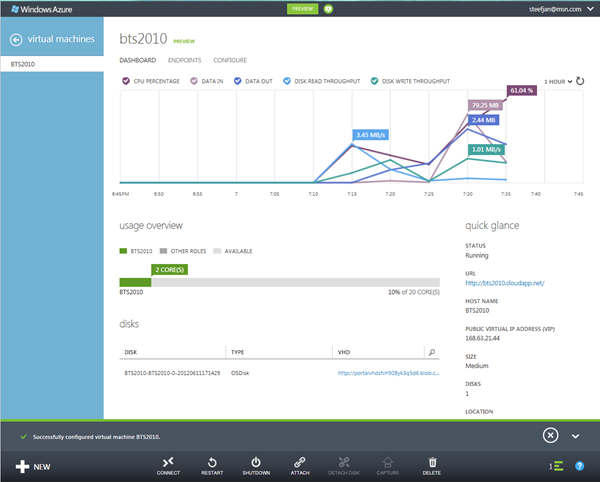This screenshot has width=600, height=482.
Task: Dismiss the success notification with X
Action: pyautogui.click(x=550, y=435)
